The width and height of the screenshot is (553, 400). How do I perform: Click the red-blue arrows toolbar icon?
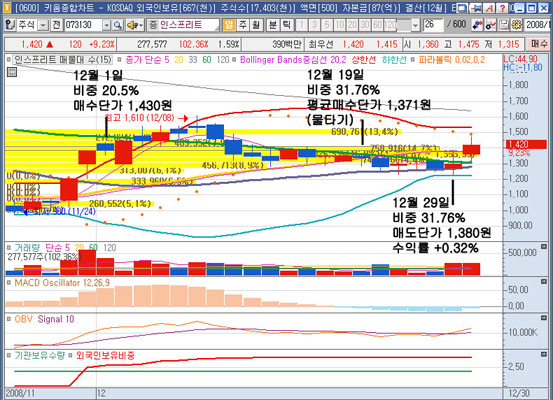[477, 25]
